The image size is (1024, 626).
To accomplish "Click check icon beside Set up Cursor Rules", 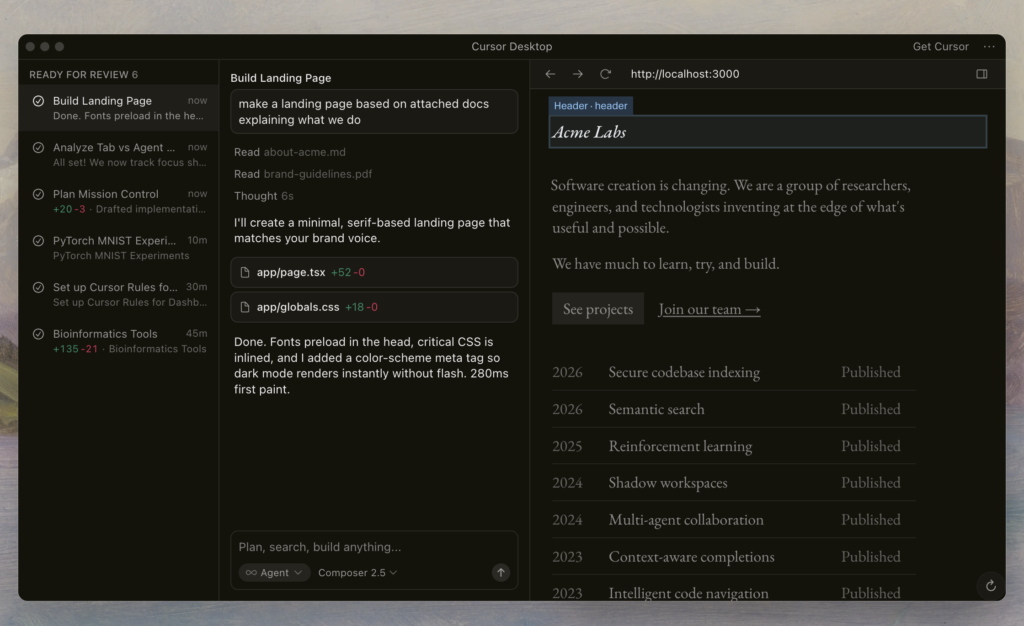I will pos(39,287).
